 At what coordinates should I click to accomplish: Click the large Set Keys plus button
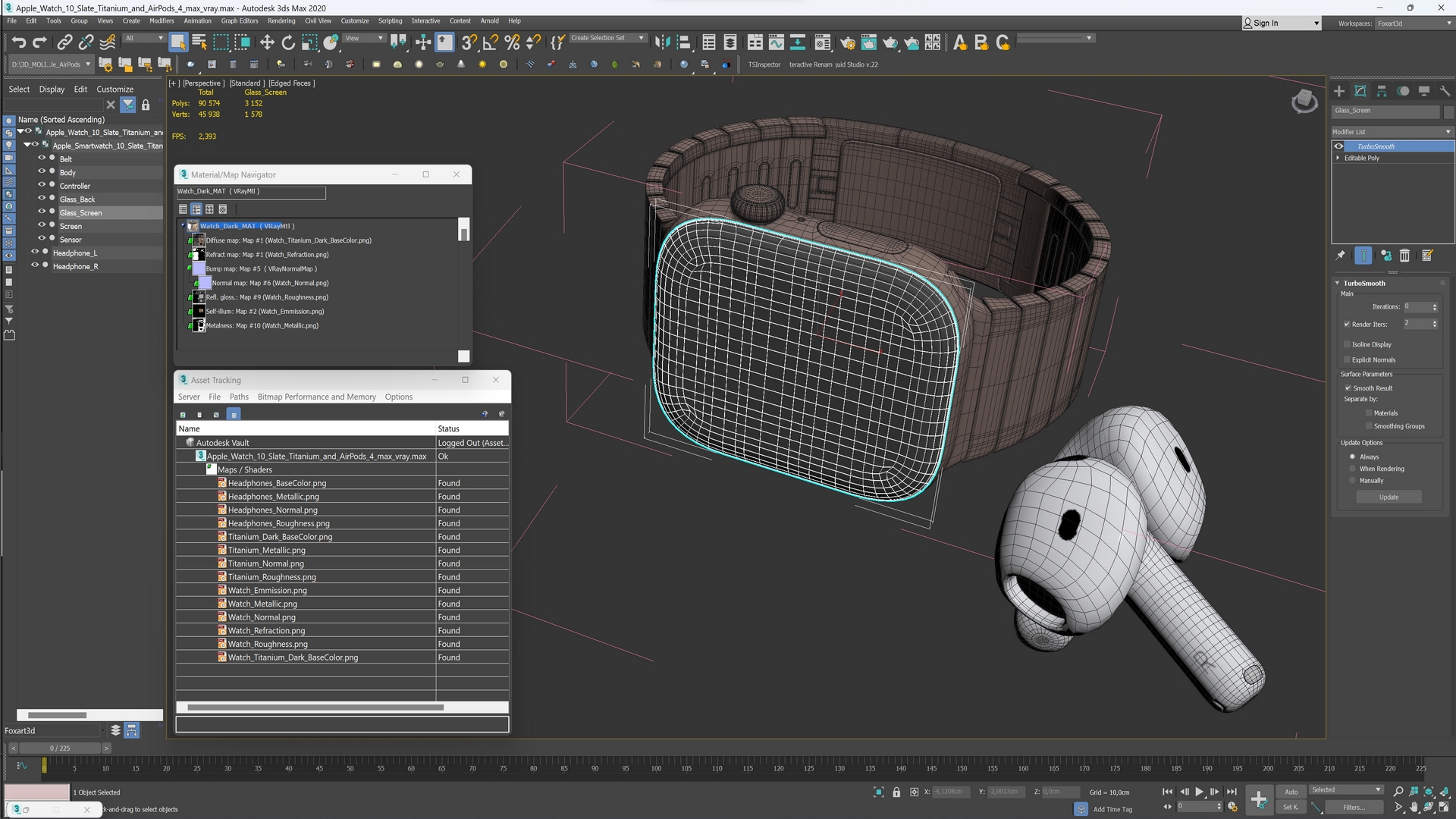point(1258,799)
